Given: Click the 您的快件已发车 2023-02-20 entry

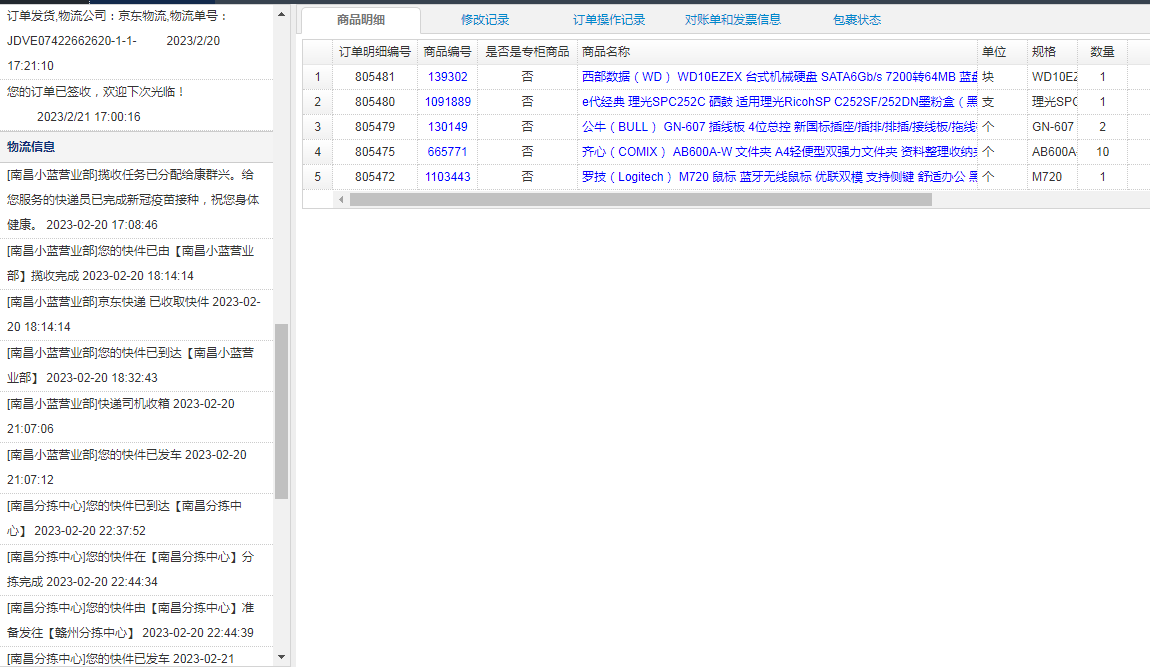Looking at the screenshot, I should [136, 467].
